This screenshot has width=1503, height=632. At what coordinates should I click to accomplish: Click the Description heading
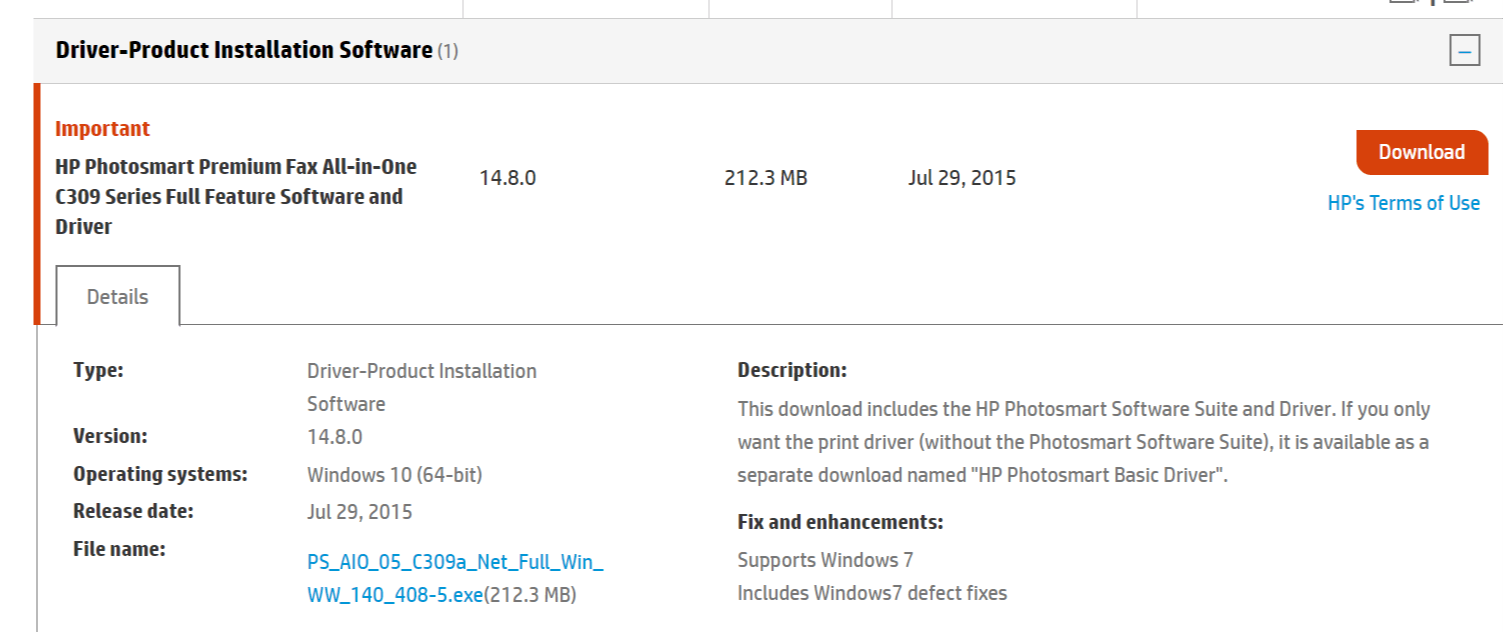[x=792, y=370]
